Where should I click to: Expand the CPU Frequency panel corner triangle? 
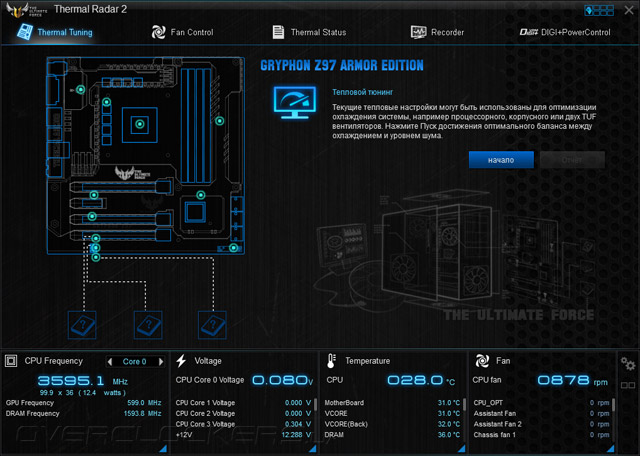[x=163, y=449]
